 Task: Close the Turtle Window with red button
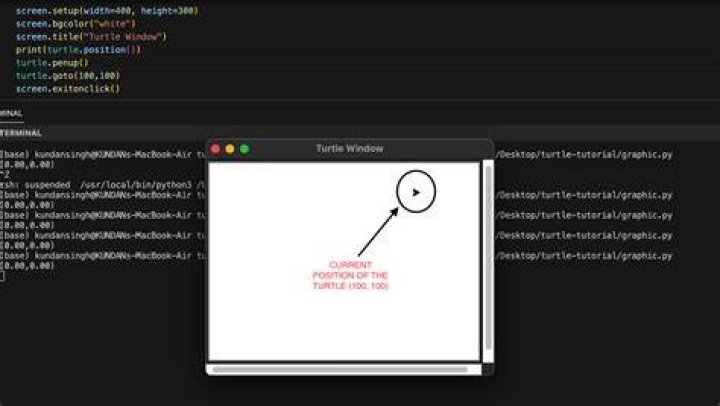pos(215,149)
